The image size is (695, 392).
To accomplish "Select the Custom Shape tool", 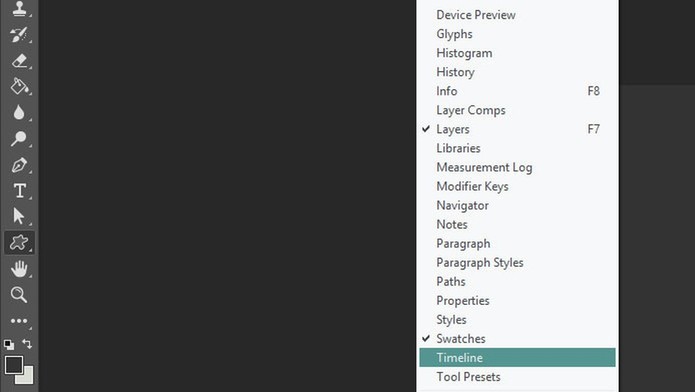I will (x=19, y=242).
